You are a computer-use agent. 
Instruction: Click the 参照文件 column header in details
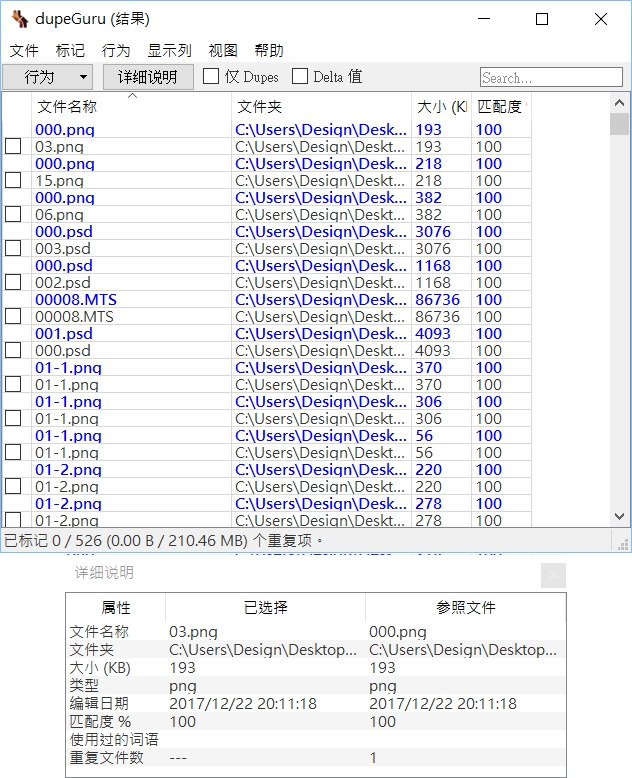pos(465,607)
